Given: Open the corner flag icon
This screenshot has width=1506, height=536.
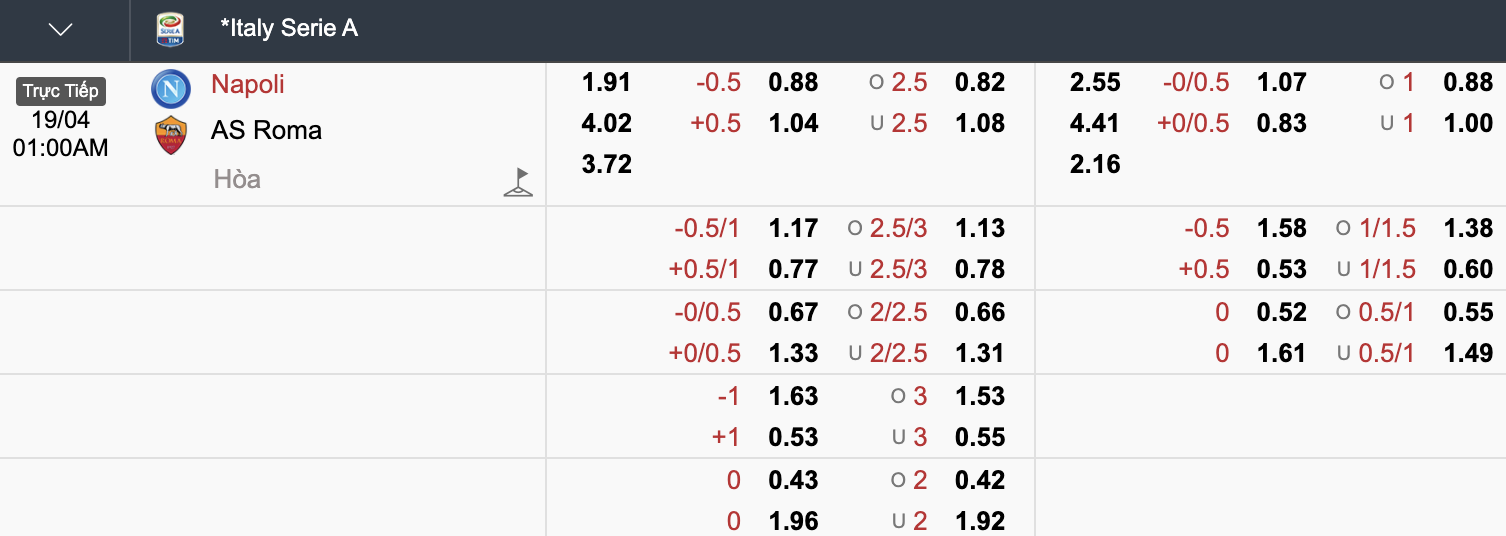Looking at the screenshot, I should click(x=518, y=182).
